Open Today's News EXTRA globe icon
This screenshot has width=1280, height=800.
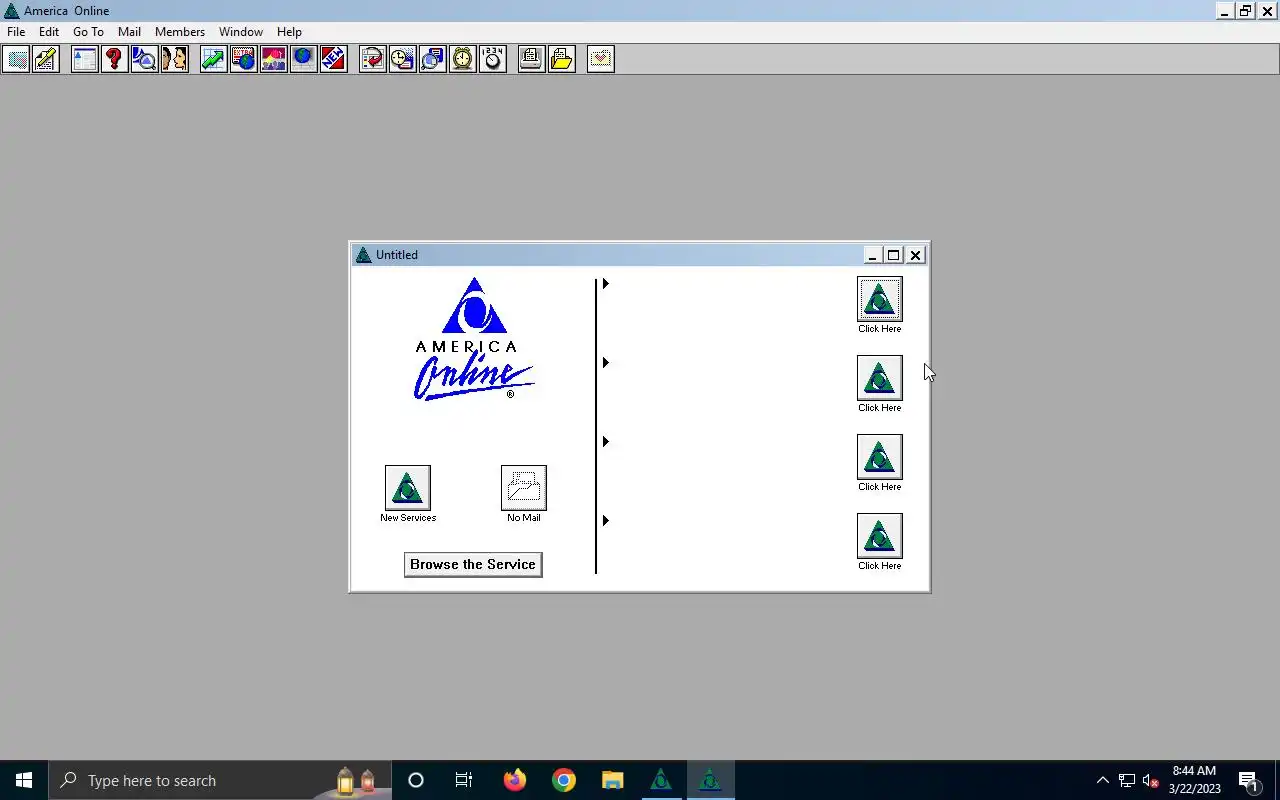tap(243, 59)
